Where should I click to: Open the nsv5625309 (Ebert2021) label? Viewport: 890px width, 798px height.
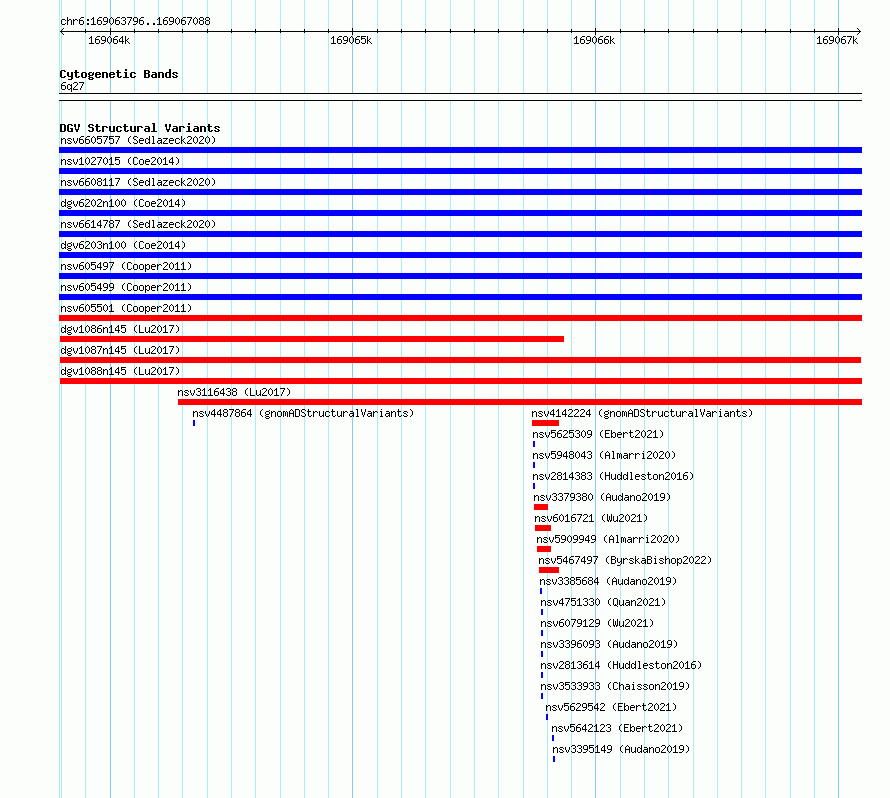coord(598,434)
